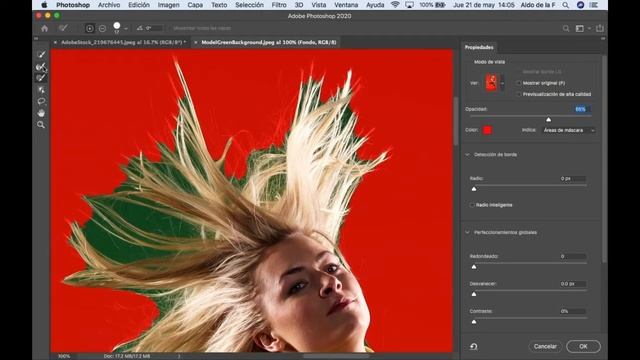Open the Capa menu
This screenshot has height=360, width=640.
[x=195, y=5]
